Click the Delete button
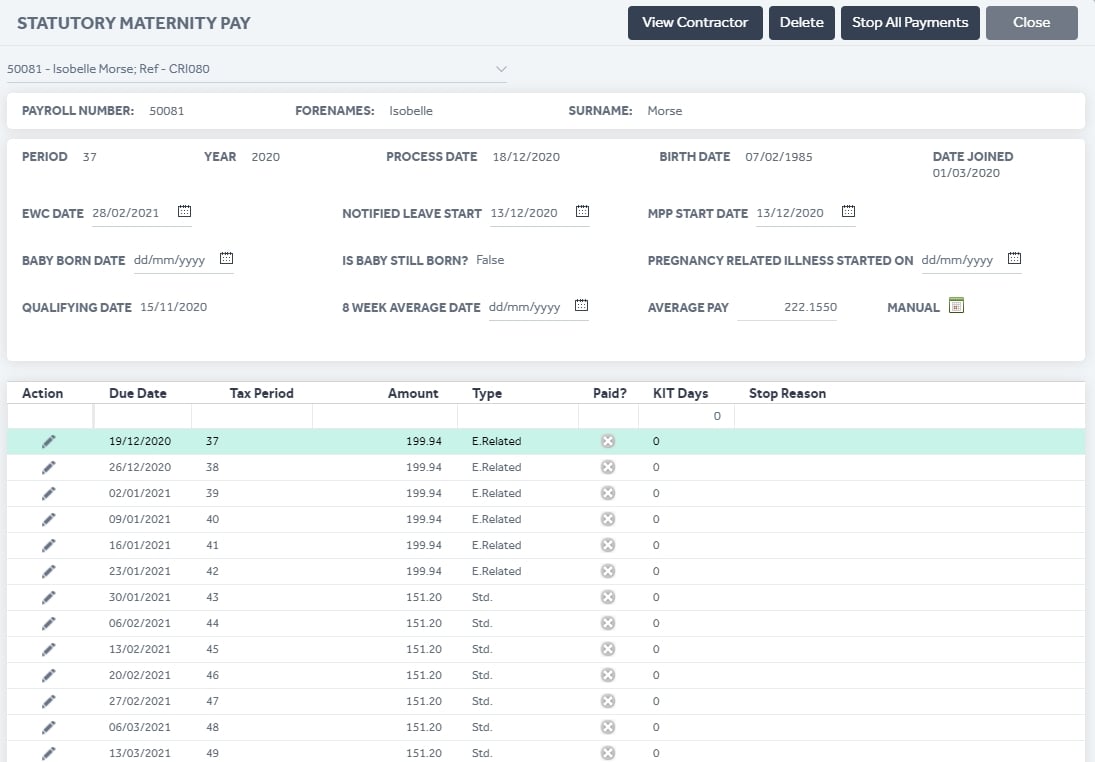 click(x=802, y=23)
